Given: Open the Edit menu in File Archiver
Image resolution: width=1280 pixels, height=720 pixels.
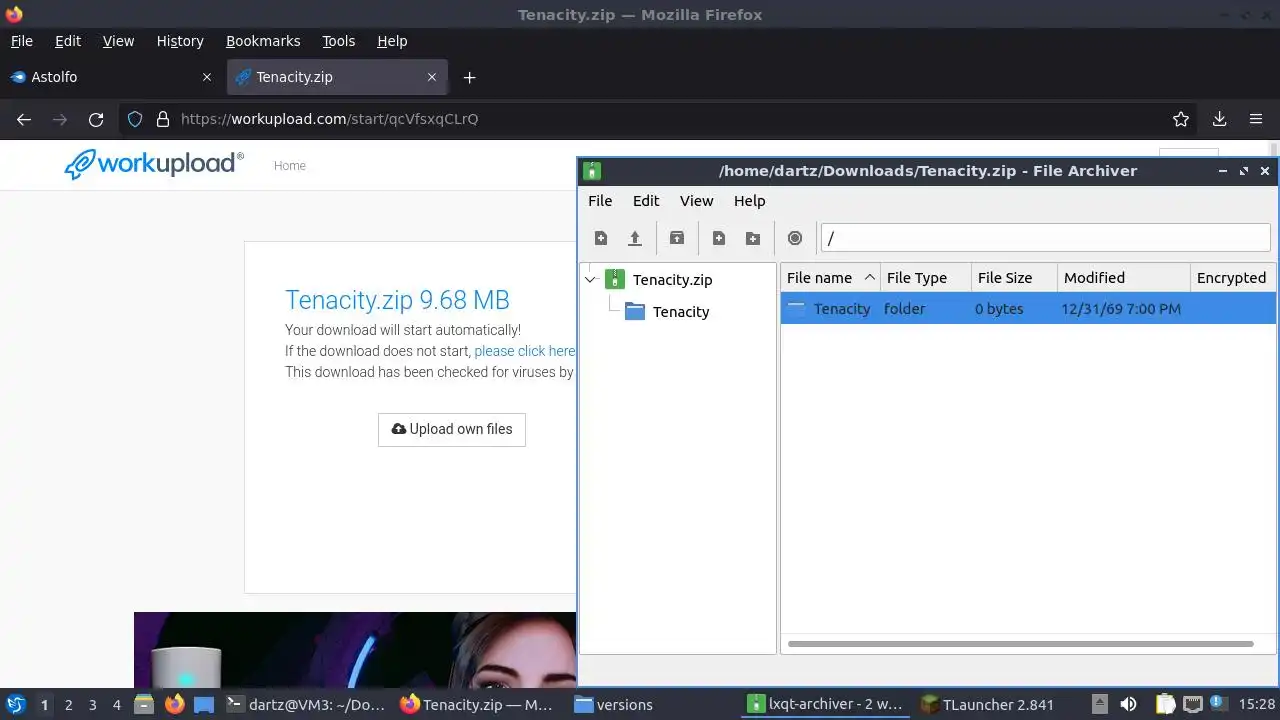Looking at the screenshot, I should click(646, 201).
